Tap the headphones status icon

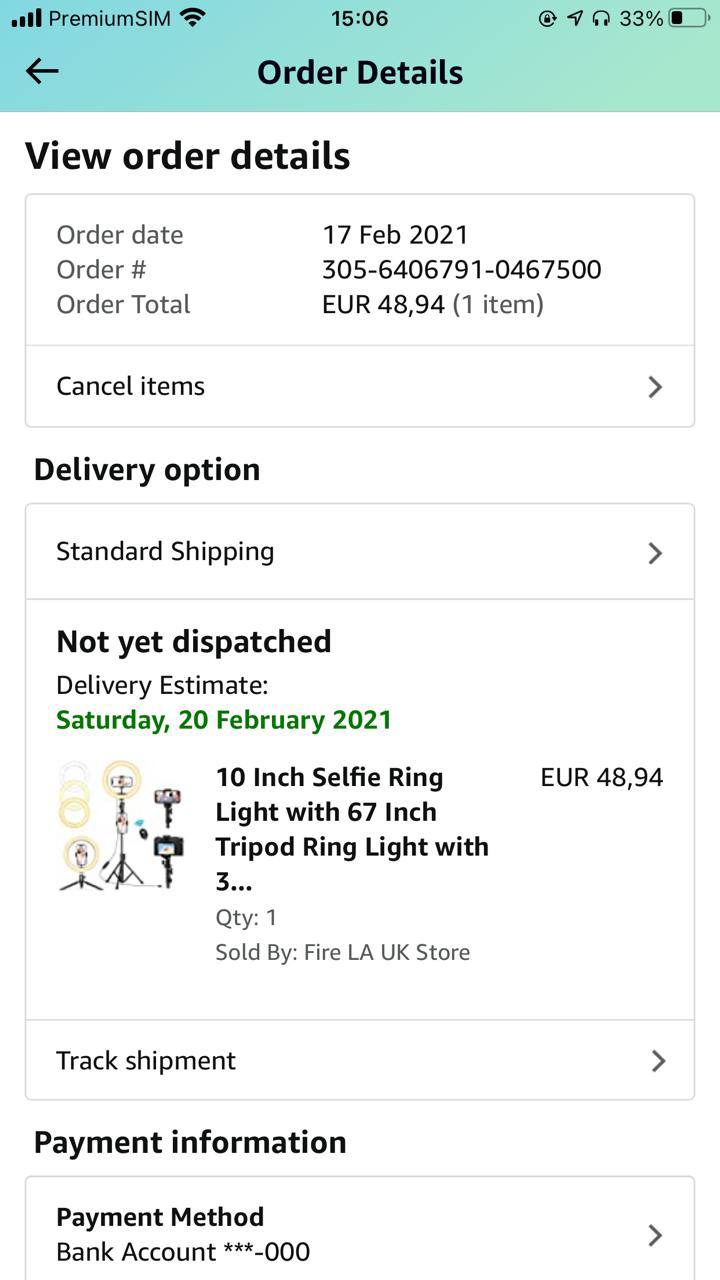pyautogui.click(x=601, y=18)
